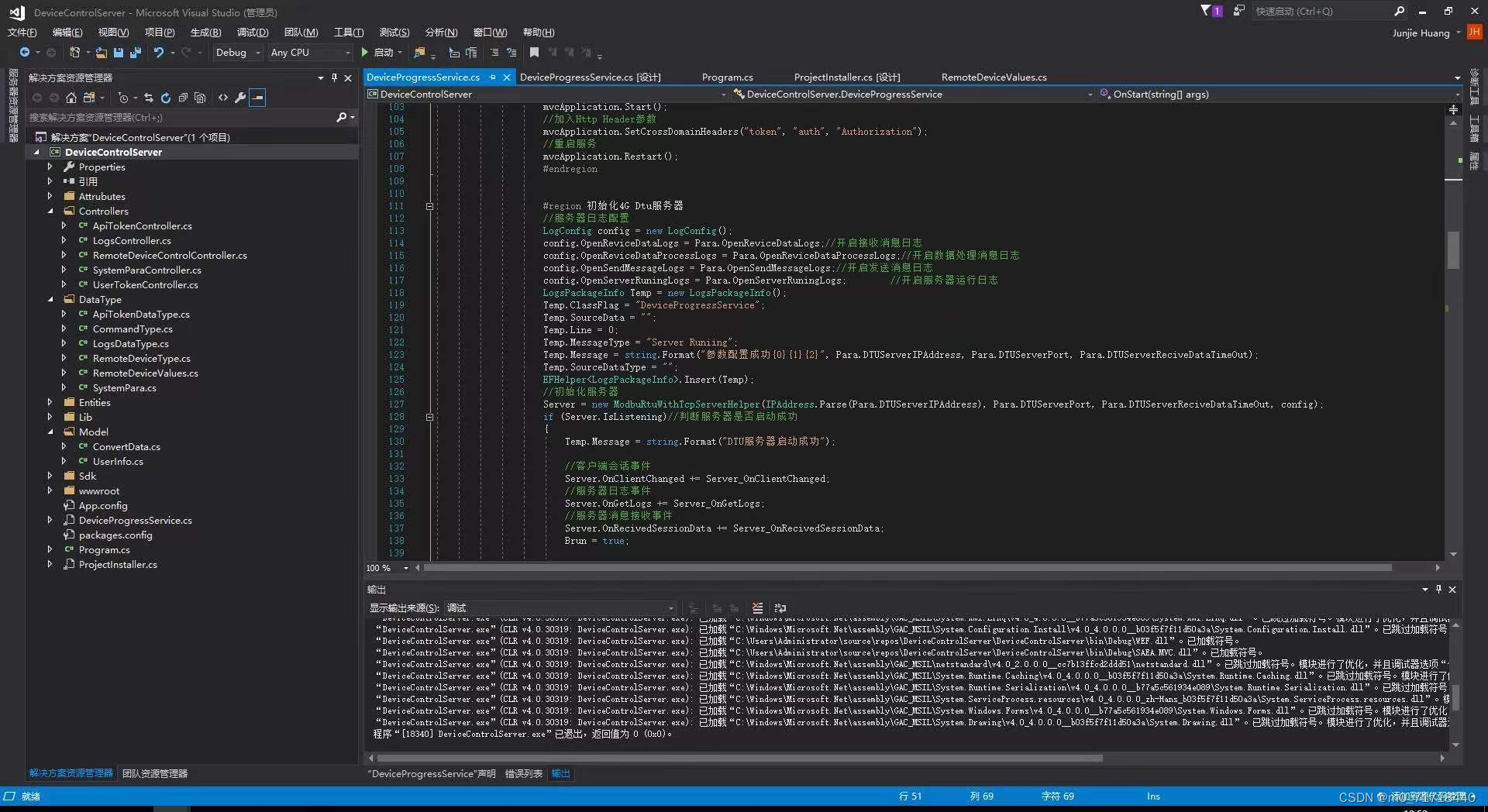Click the Save All toolbar icon
This screenshot has height=812, width=1488.
tap(136, 53)
